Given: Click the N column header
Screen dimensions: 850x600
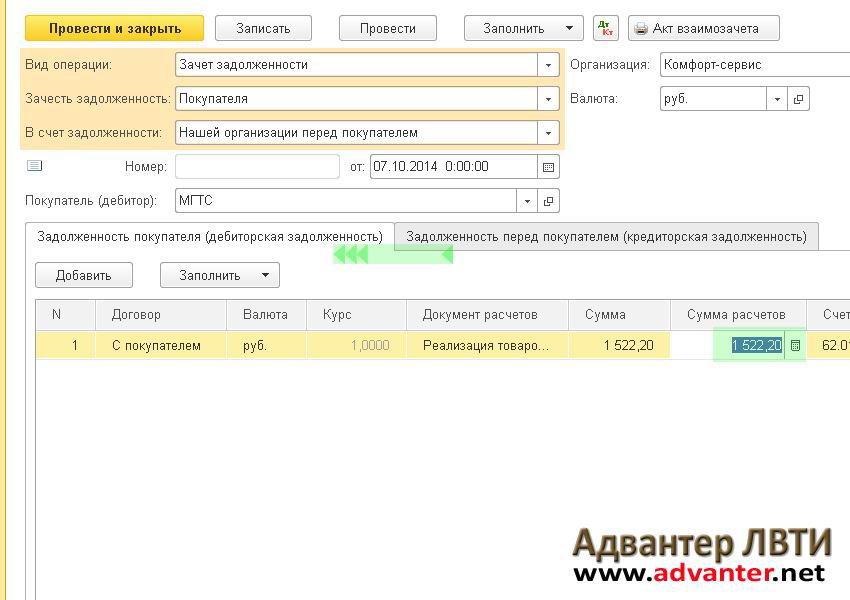Looking at the screenshot, I should point(66,315).
